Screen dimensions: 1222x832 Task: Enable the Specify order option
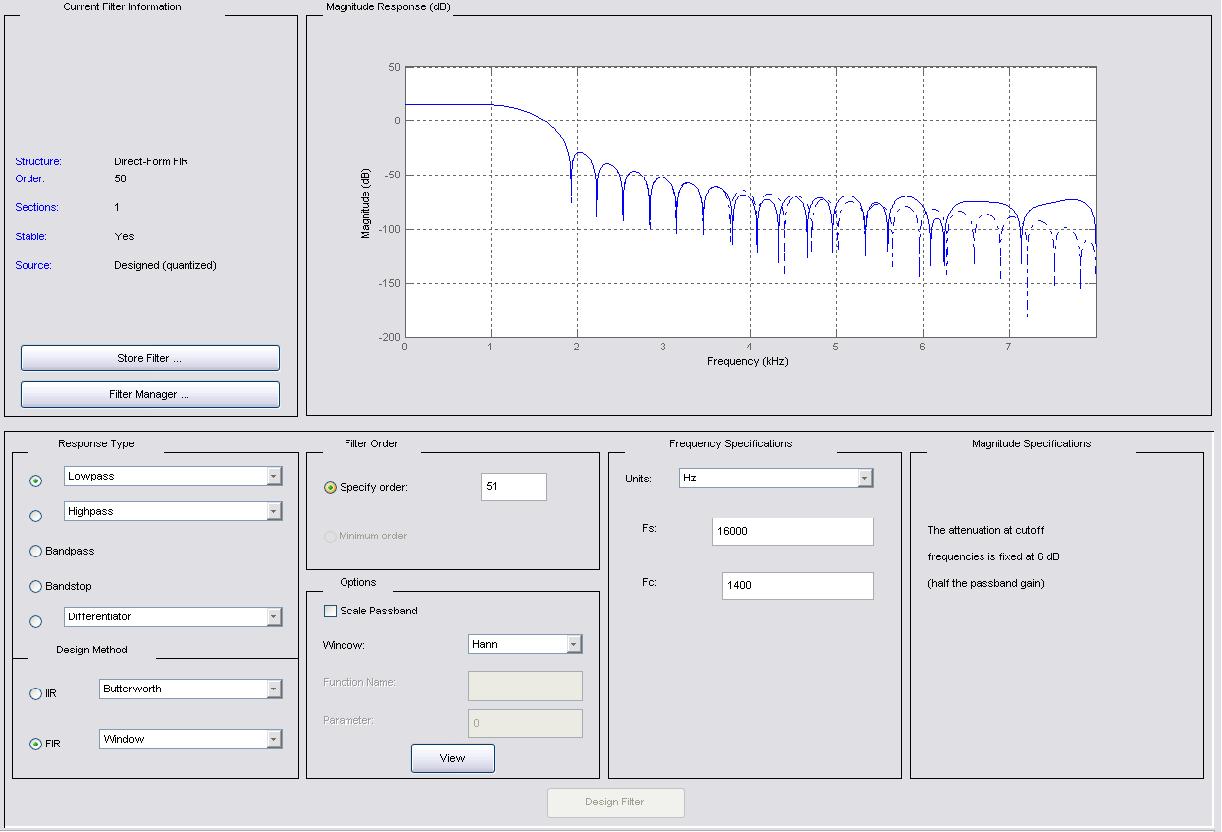(x=329, y=487)
